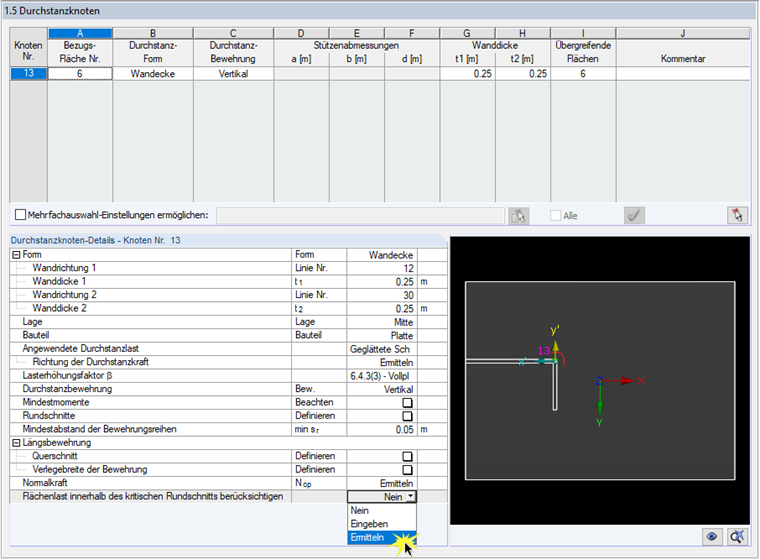The width and height of the screenshot is (760, 560).
Task: Click Normalkraft value Ermitteln
Action: pos(382,483)
